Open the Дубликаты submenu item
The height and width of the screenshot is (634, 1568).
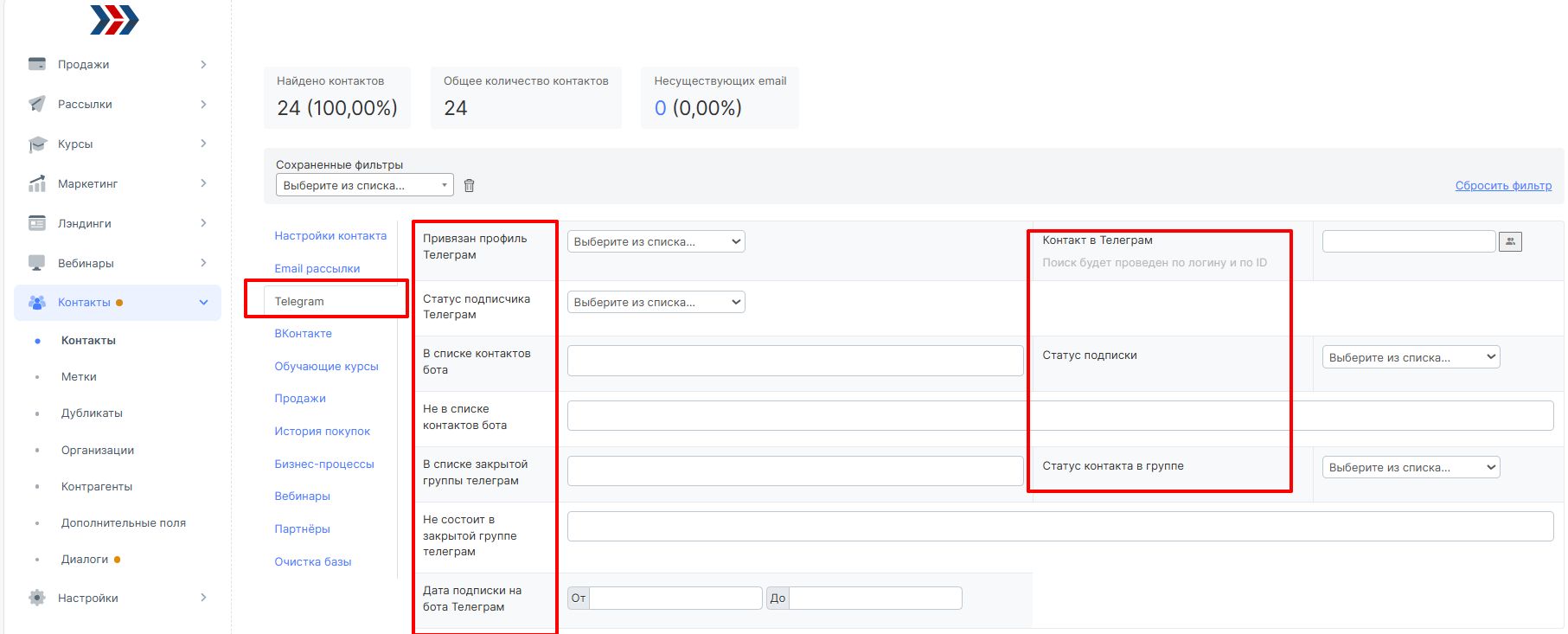(x=92, y=413)
